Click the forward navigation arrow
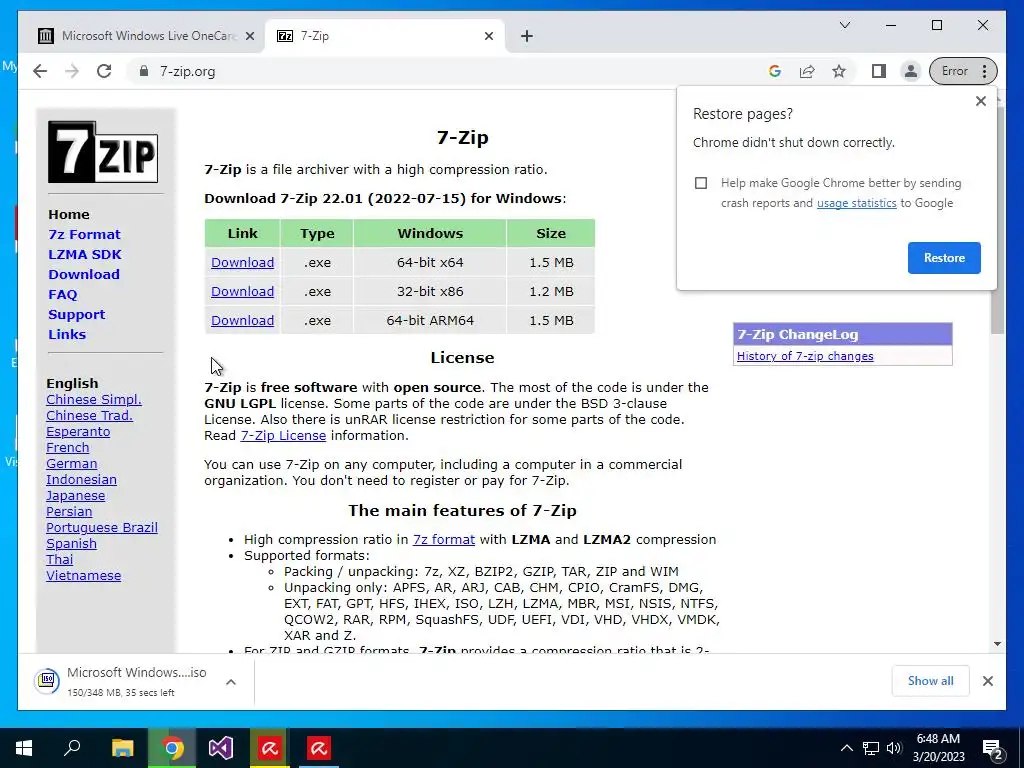 72,71
